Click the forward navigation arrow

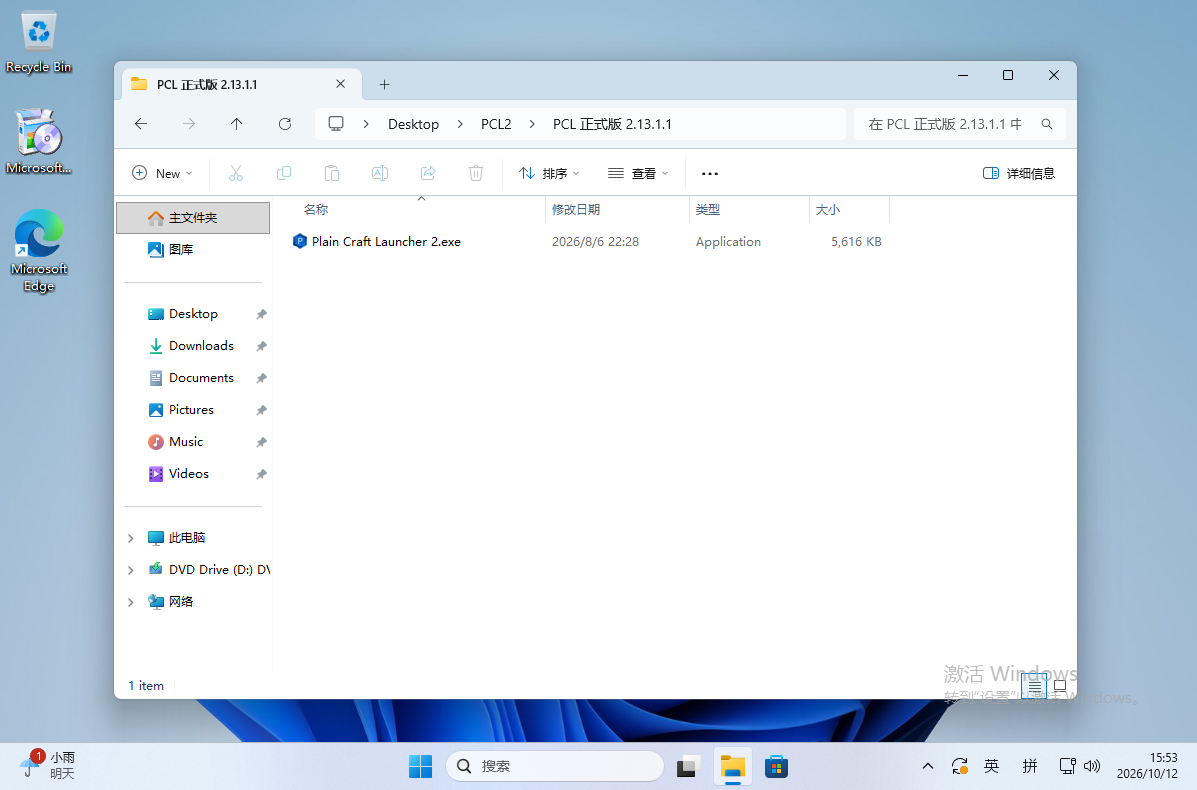point(189,124)
